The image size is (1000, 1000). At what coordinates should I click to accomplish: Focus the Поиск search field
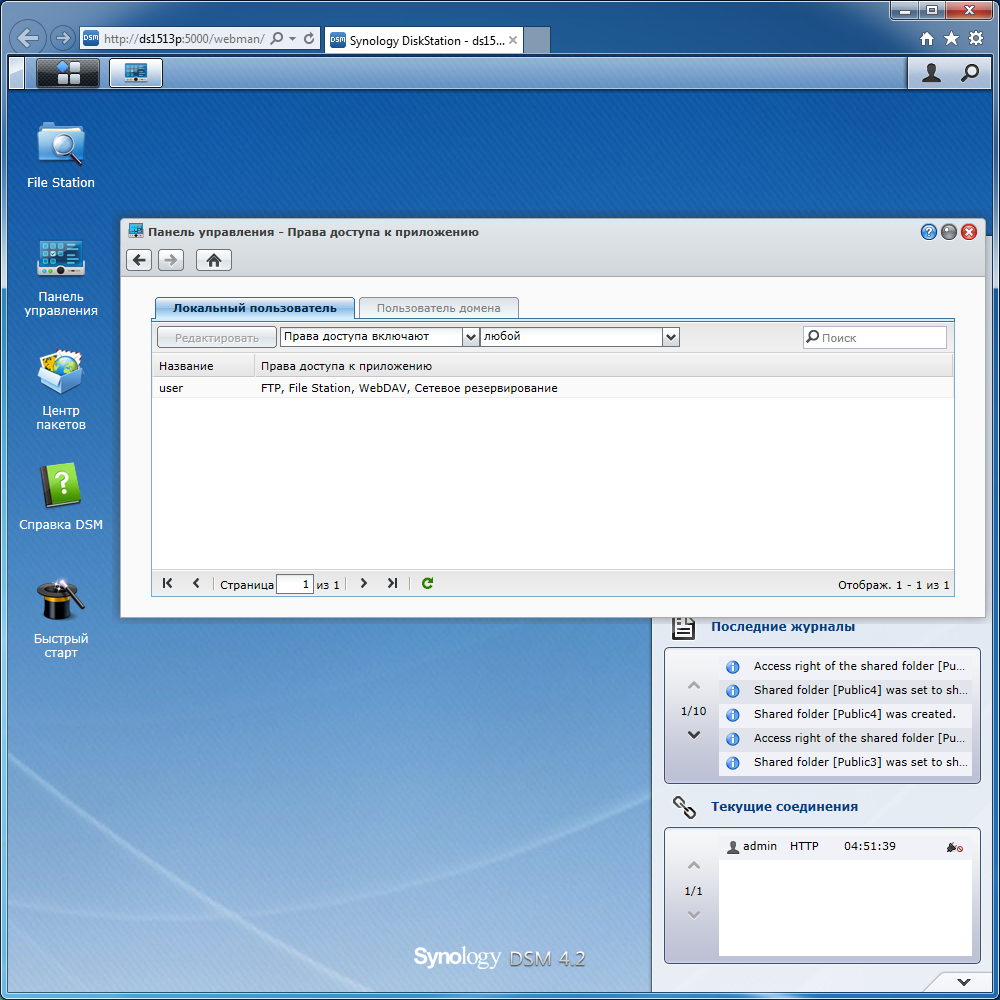[874, 337]
